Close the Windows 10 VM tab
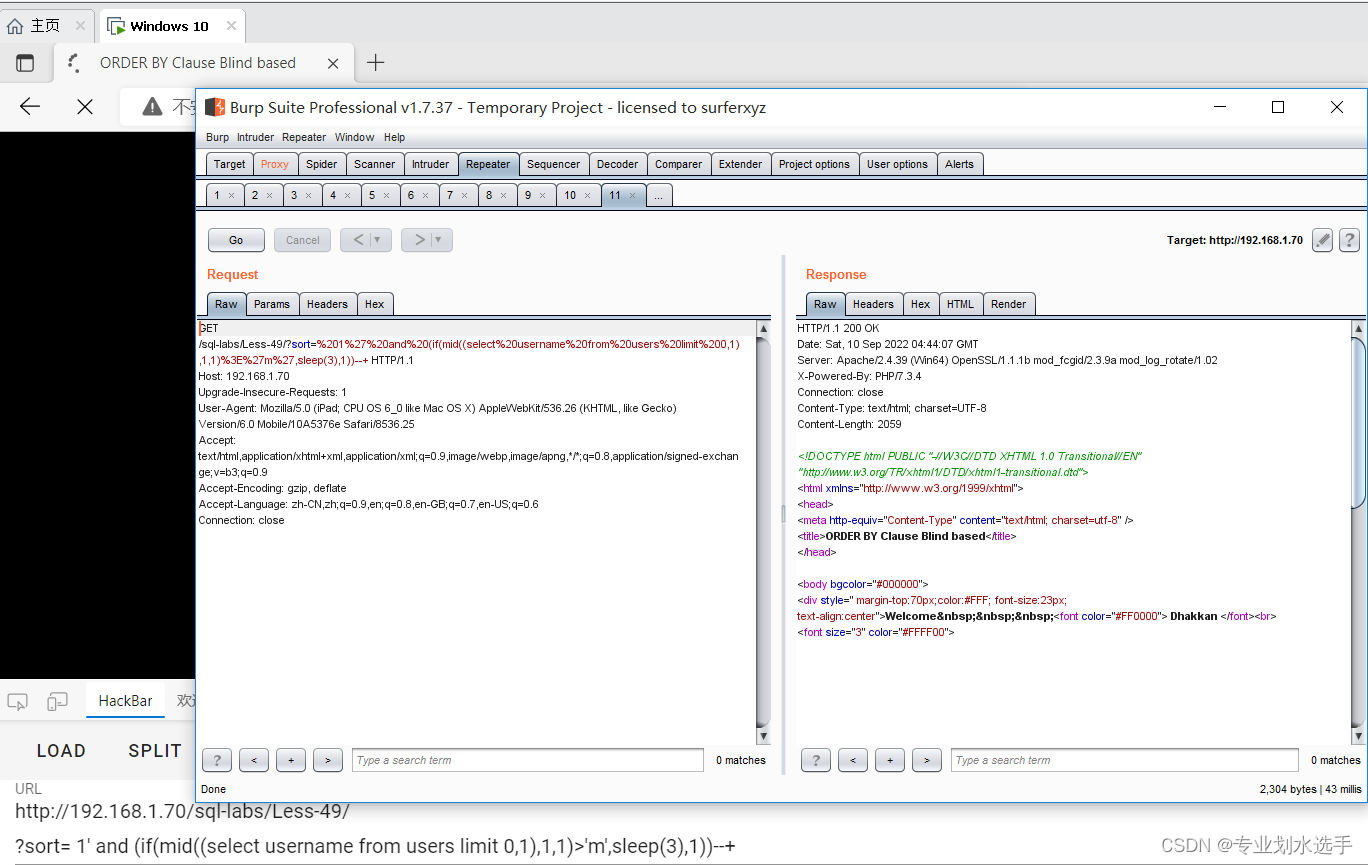 231,26
